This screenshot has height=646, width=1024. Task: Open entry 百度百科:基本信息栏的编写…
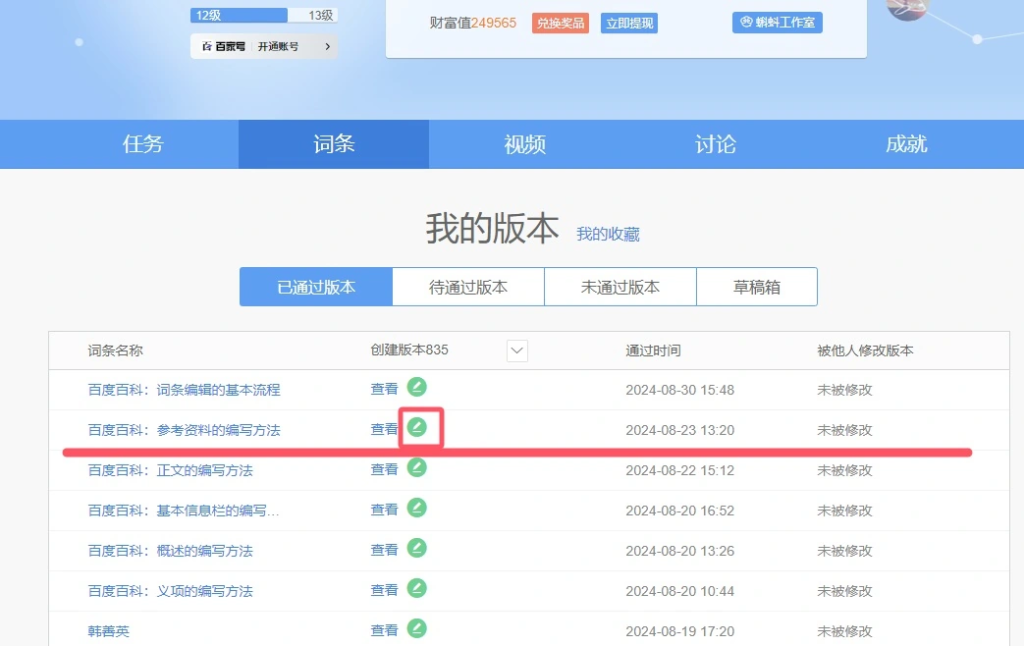[184, 511]
